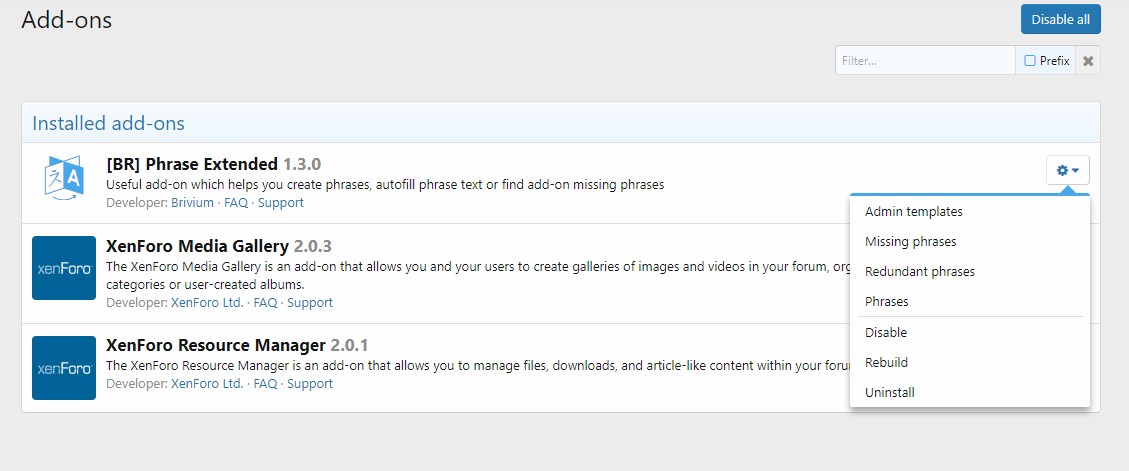Open XenForo Ltd. link under Media Gallery
Image resolution: width=1129 pixels, height=471 pixels.
pyautogui.click(x=207, y=302)
